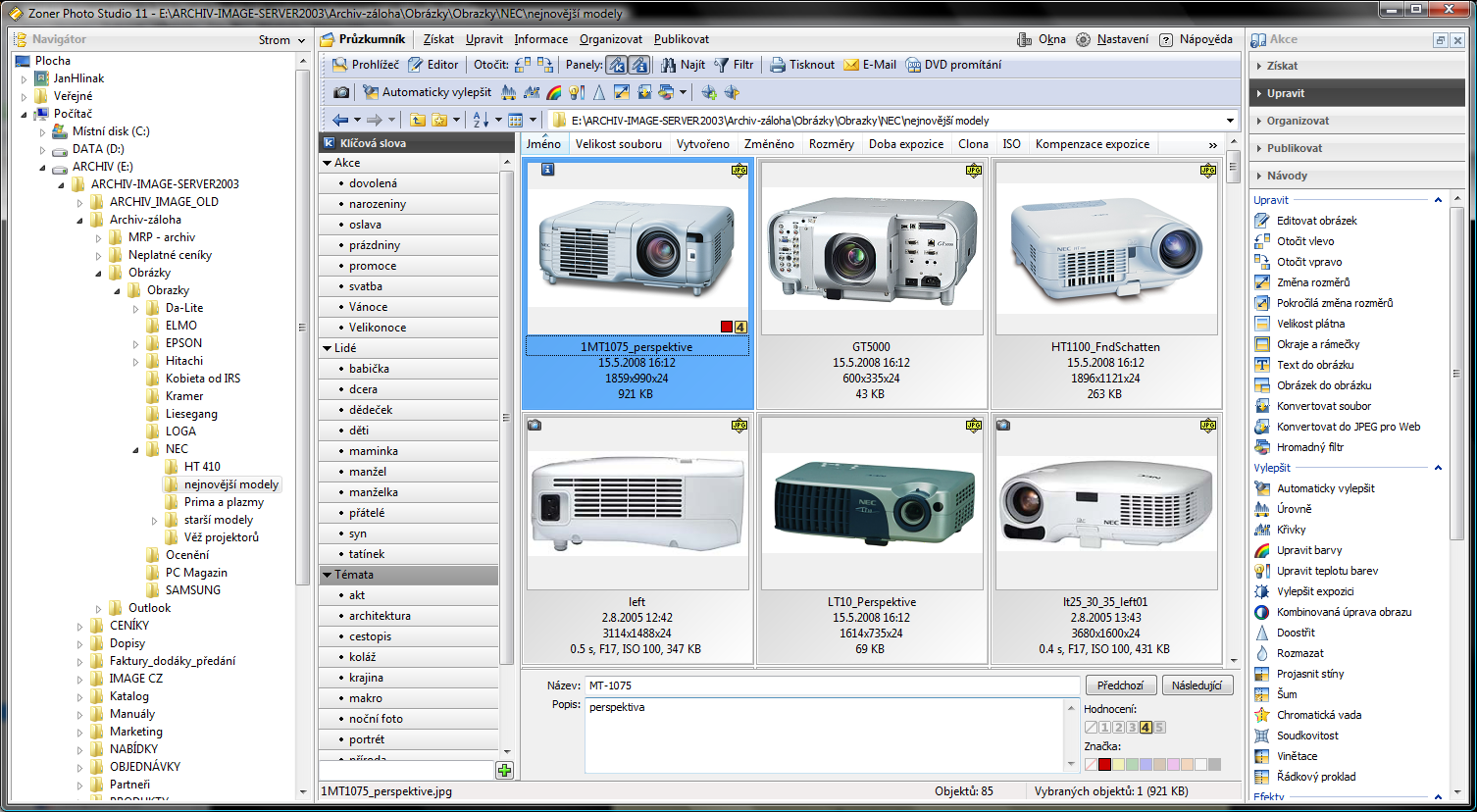The width and height of the screenshot is (1477, 812).
Task: Click the rainbow color adjust toolbar icon
Action: pyautogui.click(x=554, y=92)
